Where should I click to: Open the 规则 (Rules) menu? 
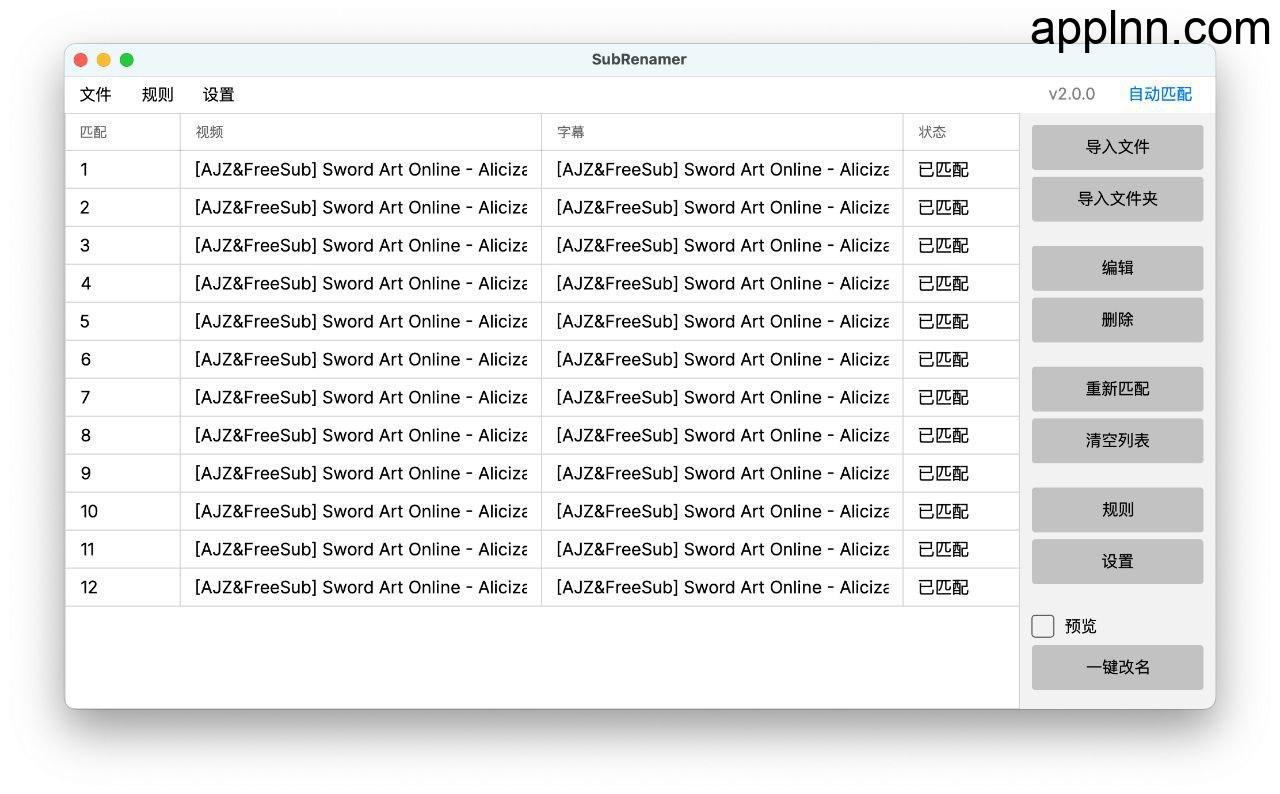pyautogui.click(x=157, y=94)
